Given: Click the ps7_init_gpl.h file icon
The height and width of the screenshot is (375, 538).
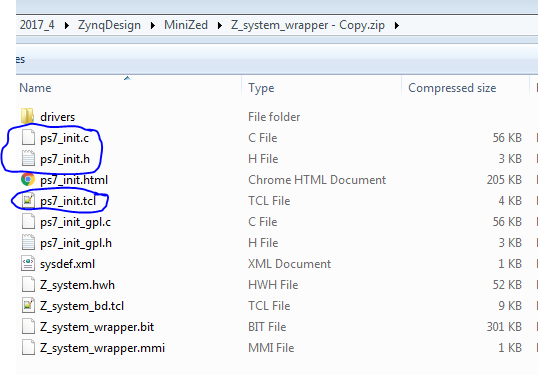Looking at the screenshot, I should [28, 243].
